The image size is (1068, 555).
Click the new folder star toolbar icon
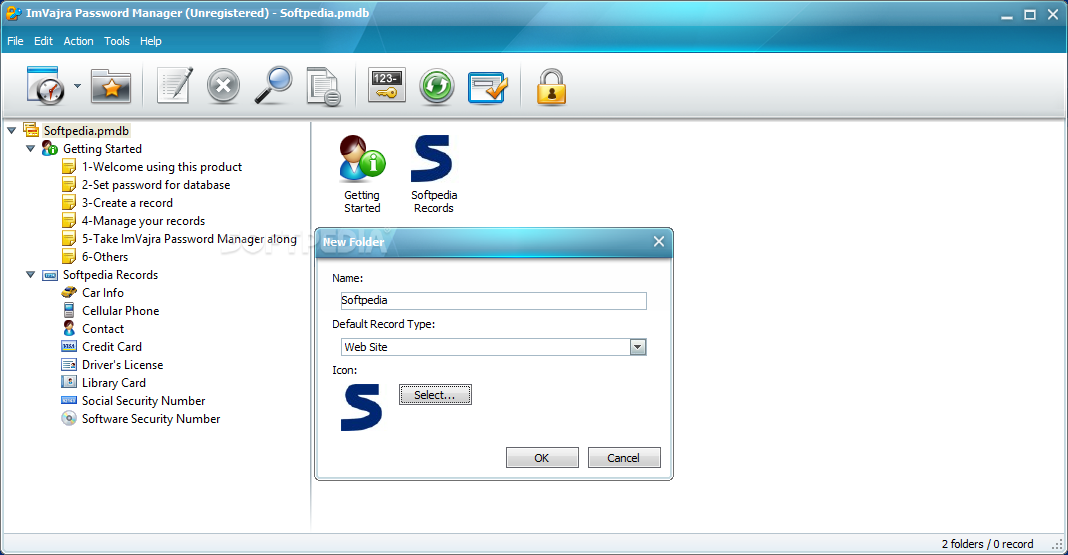(110, 86)
